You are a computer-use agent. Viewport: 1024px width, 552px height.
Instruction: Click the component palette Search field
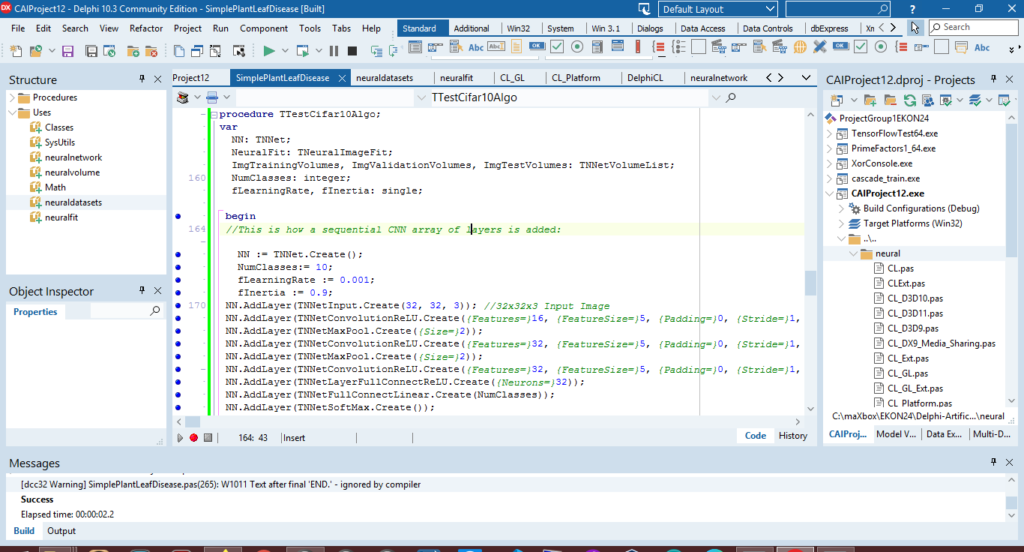(972, 27)
